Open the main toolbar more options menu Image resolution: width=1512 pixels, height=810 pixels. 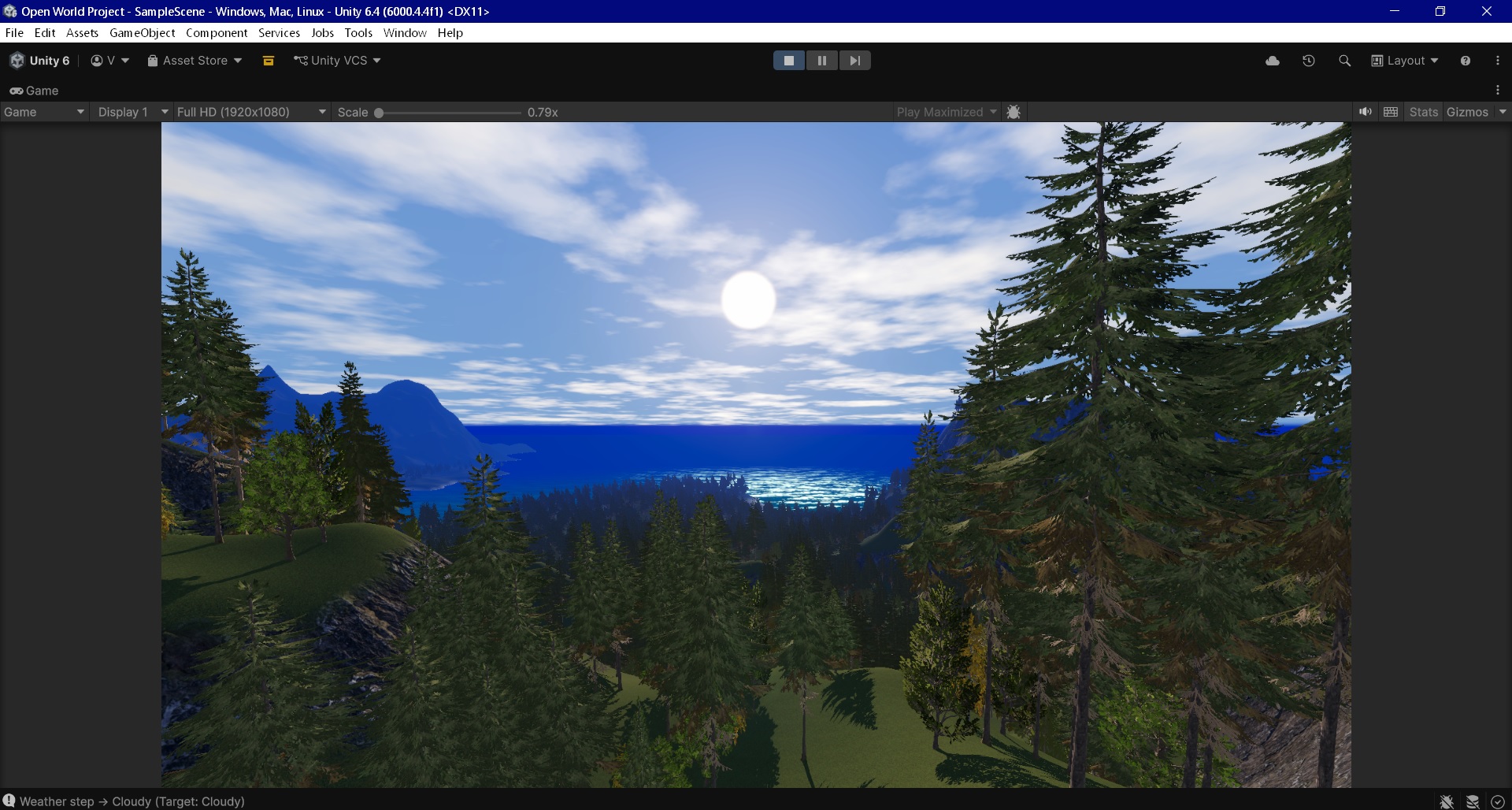1498,61
